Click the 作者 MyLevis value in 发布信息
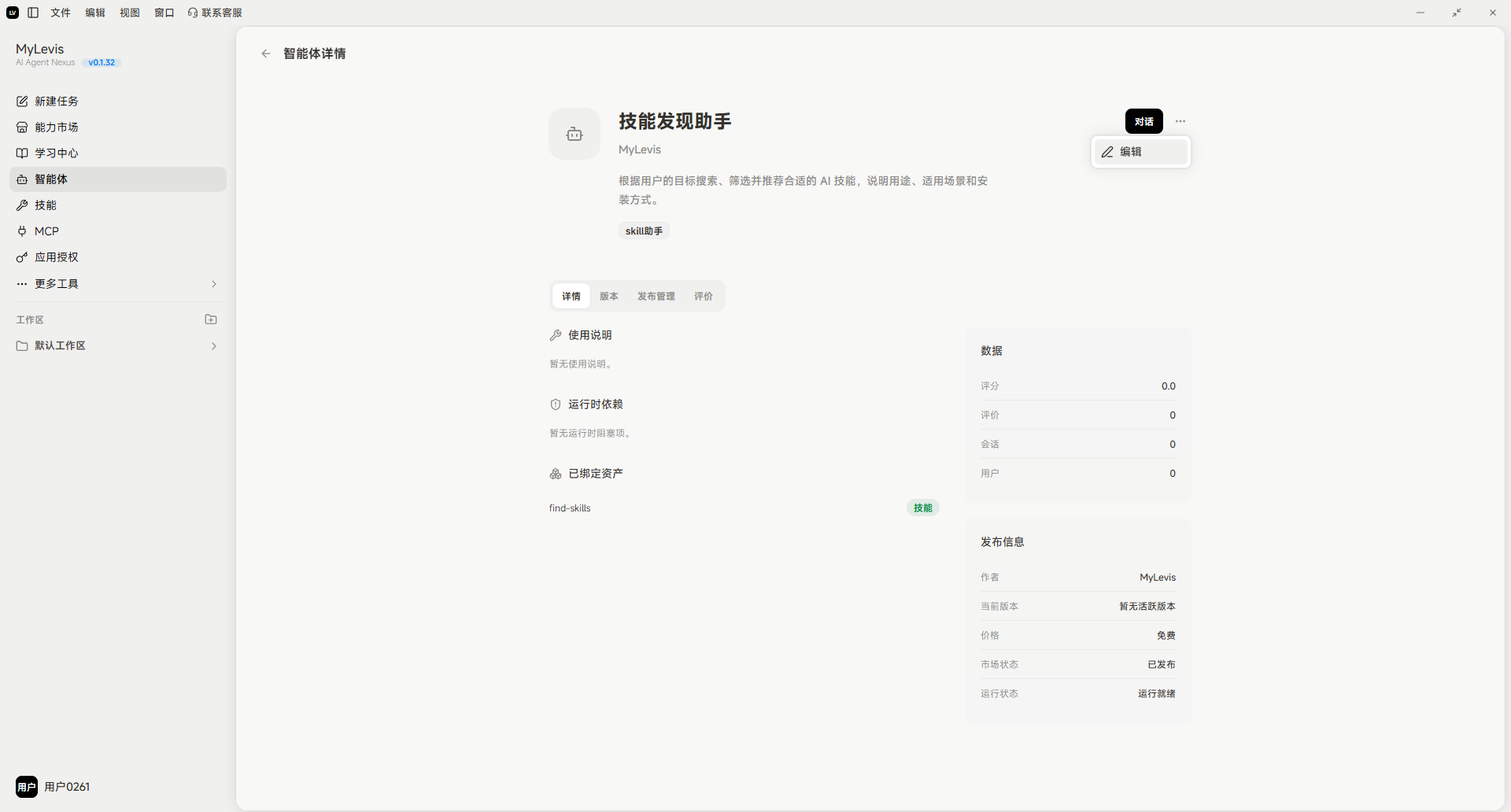This screenshot has width=1511, height=812. click(x=1158, y=578)
